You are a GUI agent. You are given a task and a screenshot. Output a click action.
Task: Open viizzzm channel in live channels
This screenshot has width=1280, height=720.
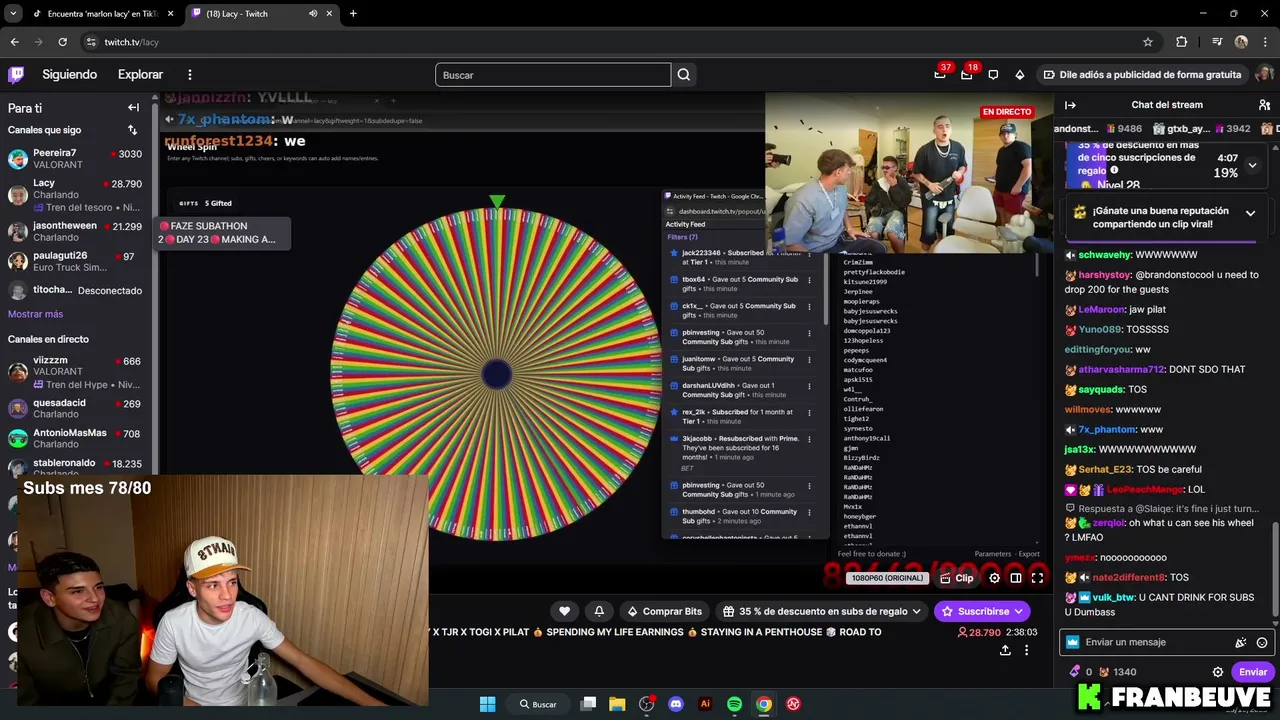pos(75,372)
